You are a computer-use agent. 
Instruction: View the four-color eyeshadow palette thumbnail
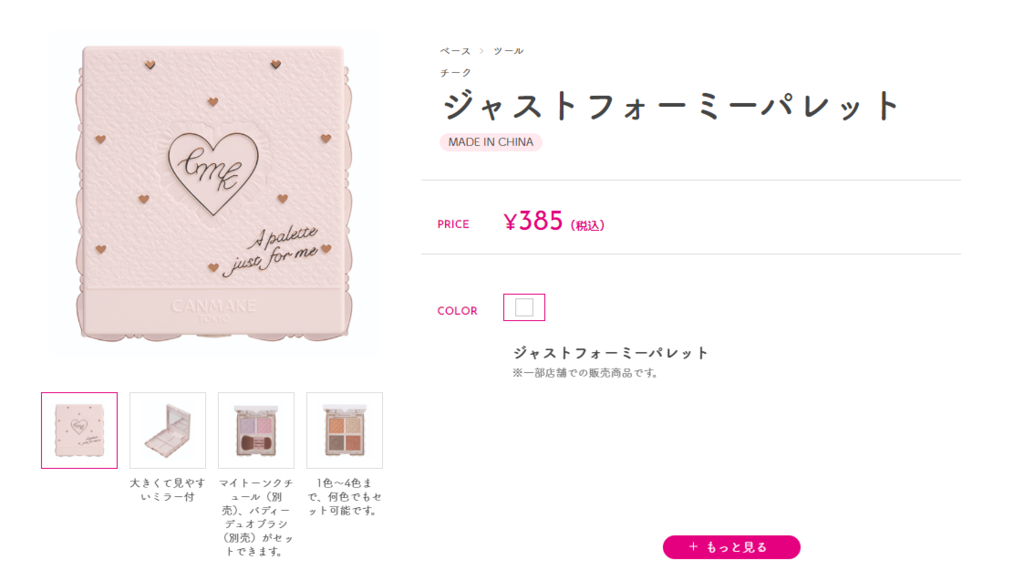click(345, 430)
